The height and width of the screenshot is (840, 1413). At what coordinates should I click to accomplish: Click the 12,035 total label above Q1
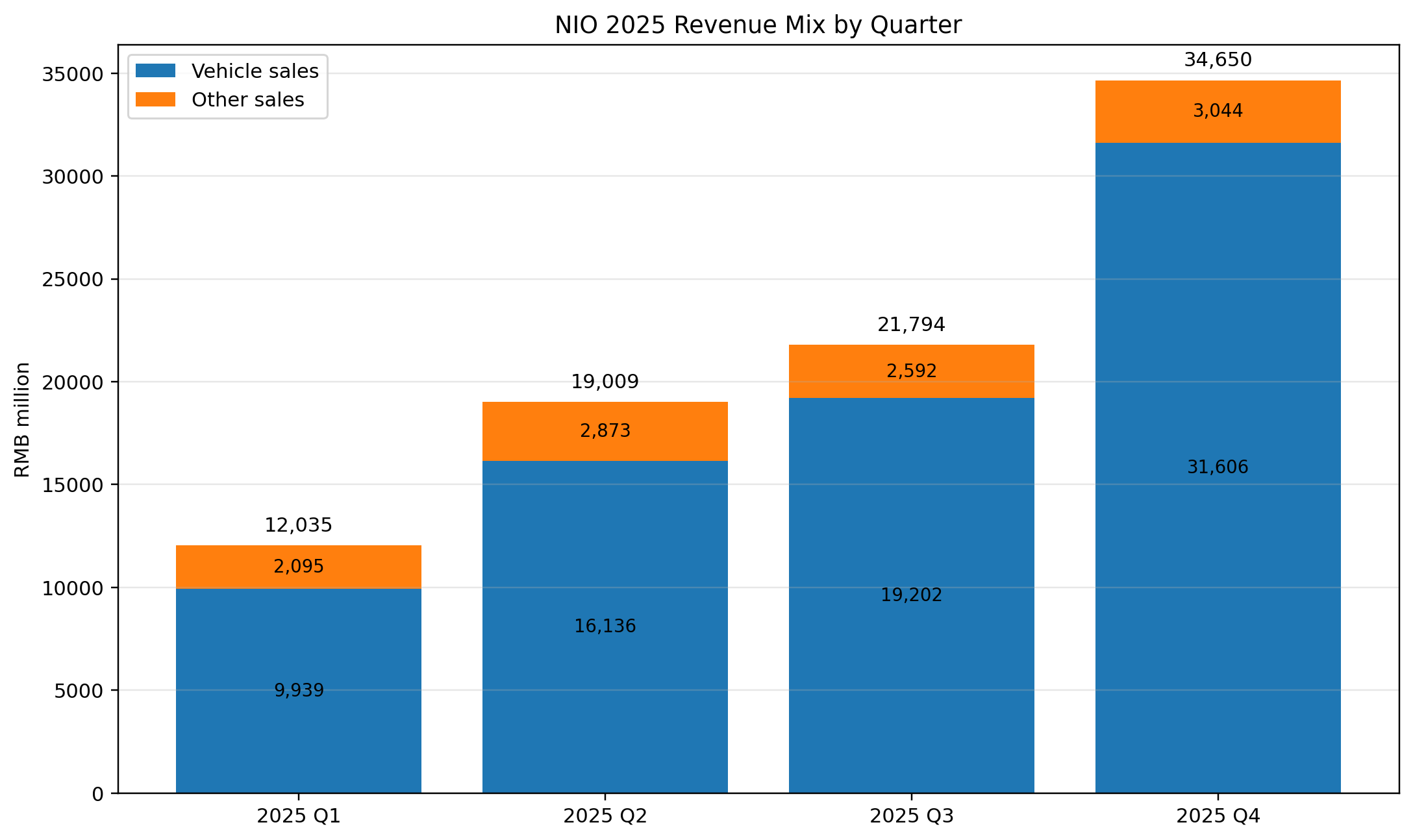coord(298,525)
